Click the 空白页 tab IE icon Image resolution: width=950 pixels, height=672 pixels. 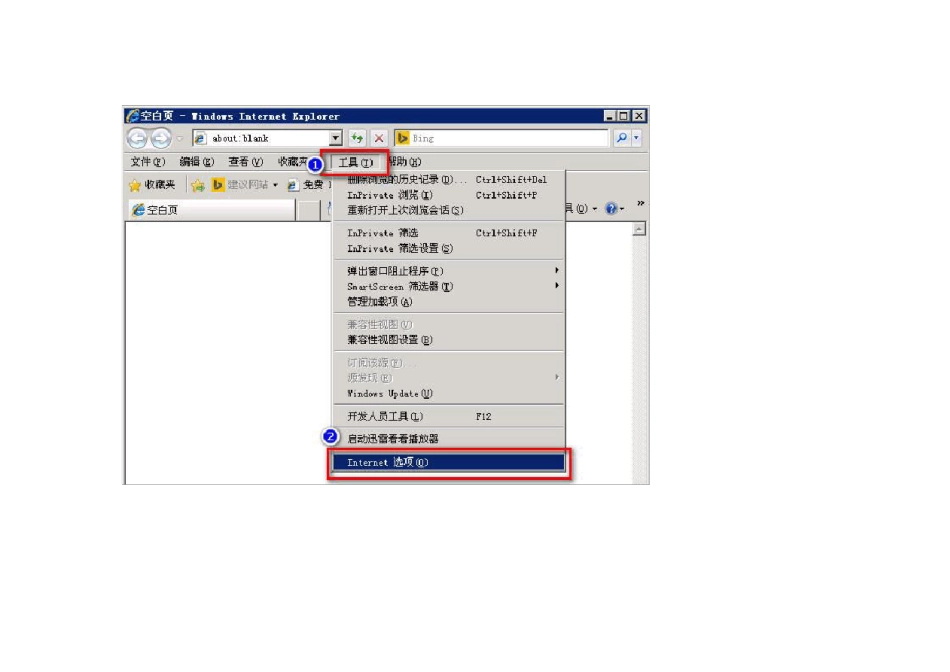[x=138, y=210]
